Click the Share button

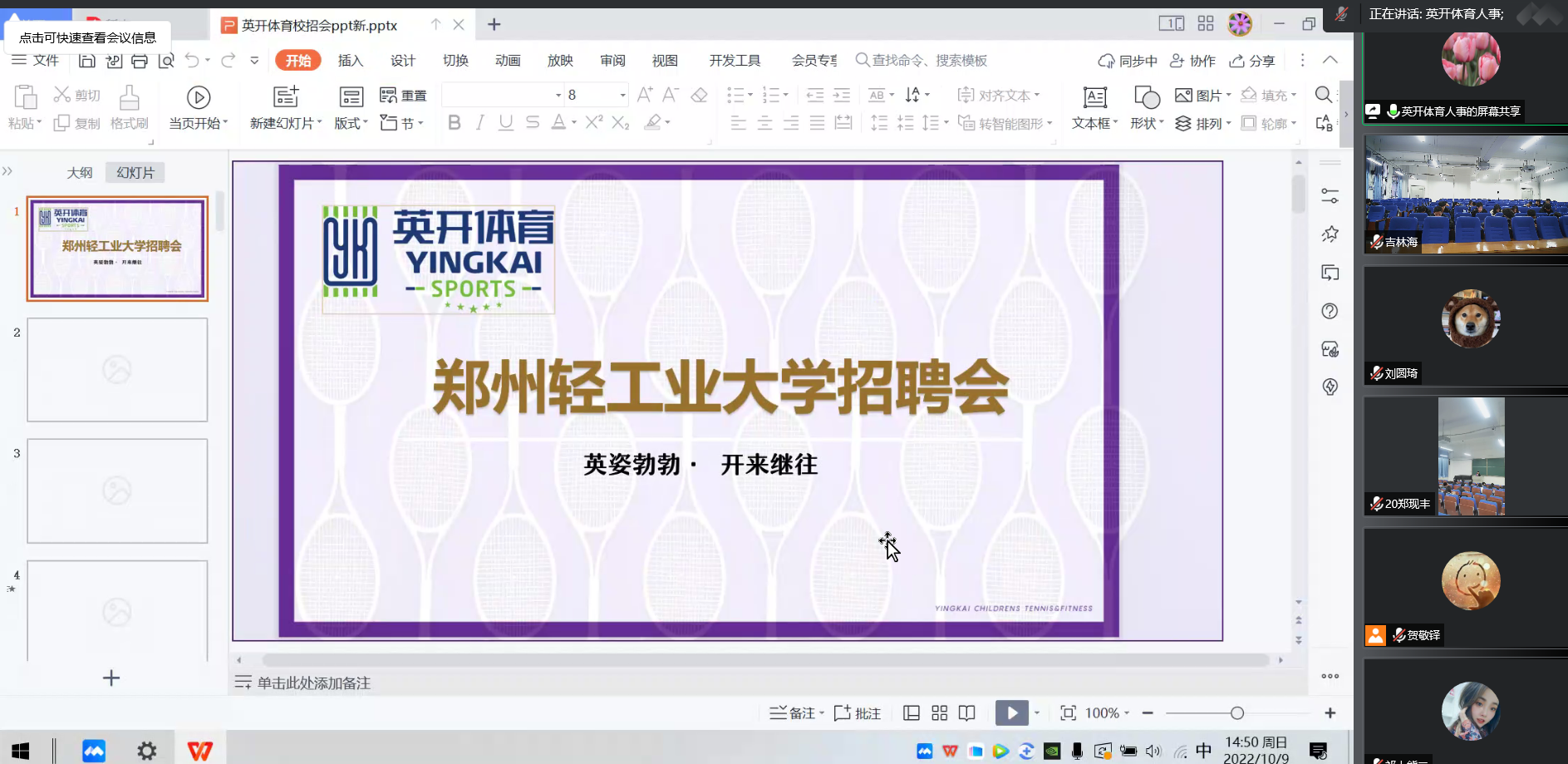[1251, 61]
